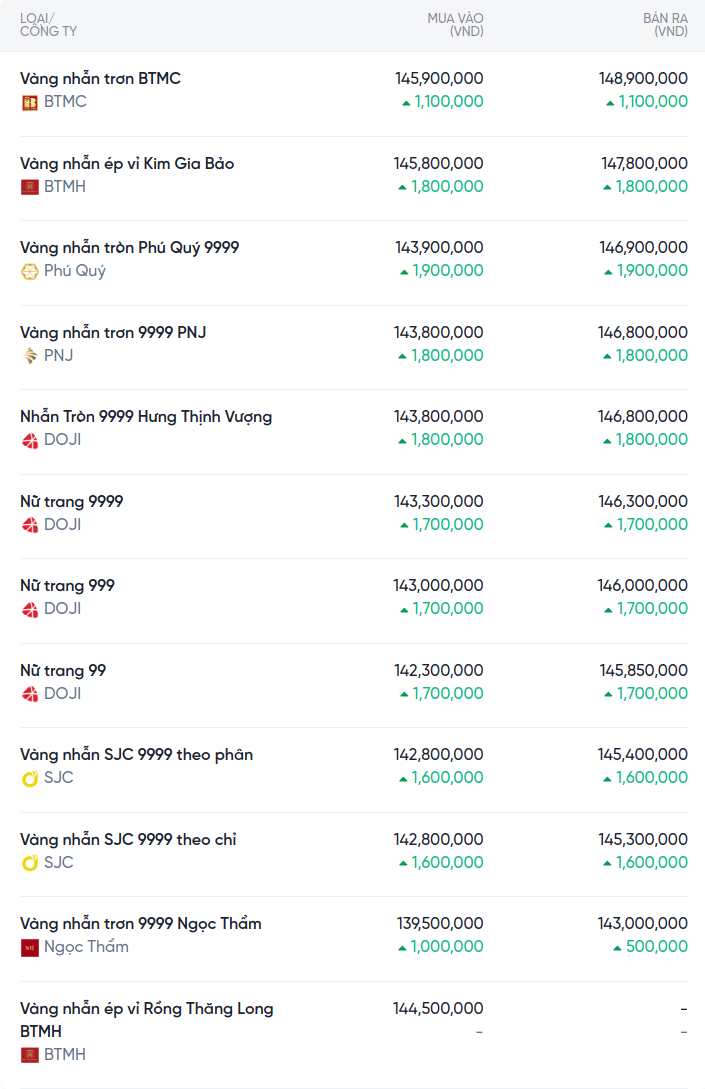Click DOJI logo under Nữ trang 999
The width and height of the screenshot is (705, 1089).
(30, 609)
